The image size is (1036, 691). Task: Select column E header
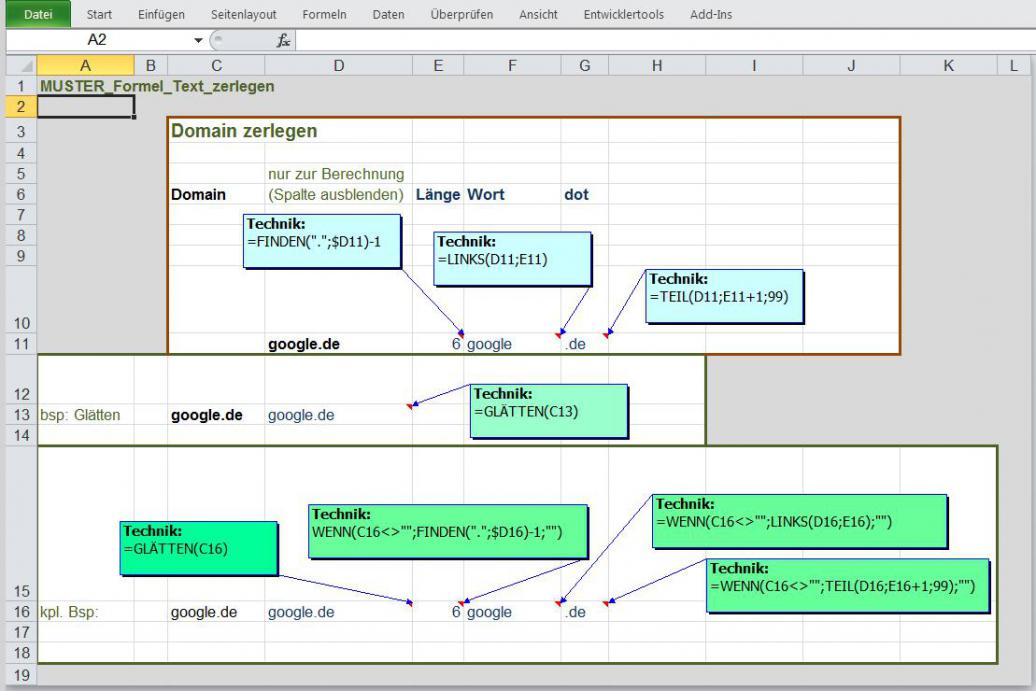438,65
